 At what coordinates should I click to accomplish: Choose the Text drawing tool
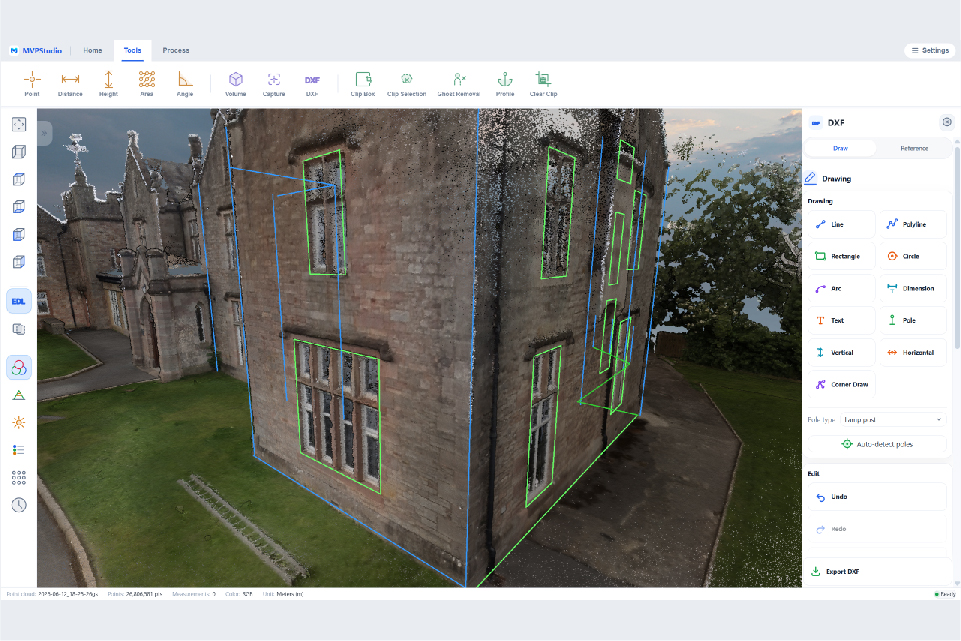(841, 320)
